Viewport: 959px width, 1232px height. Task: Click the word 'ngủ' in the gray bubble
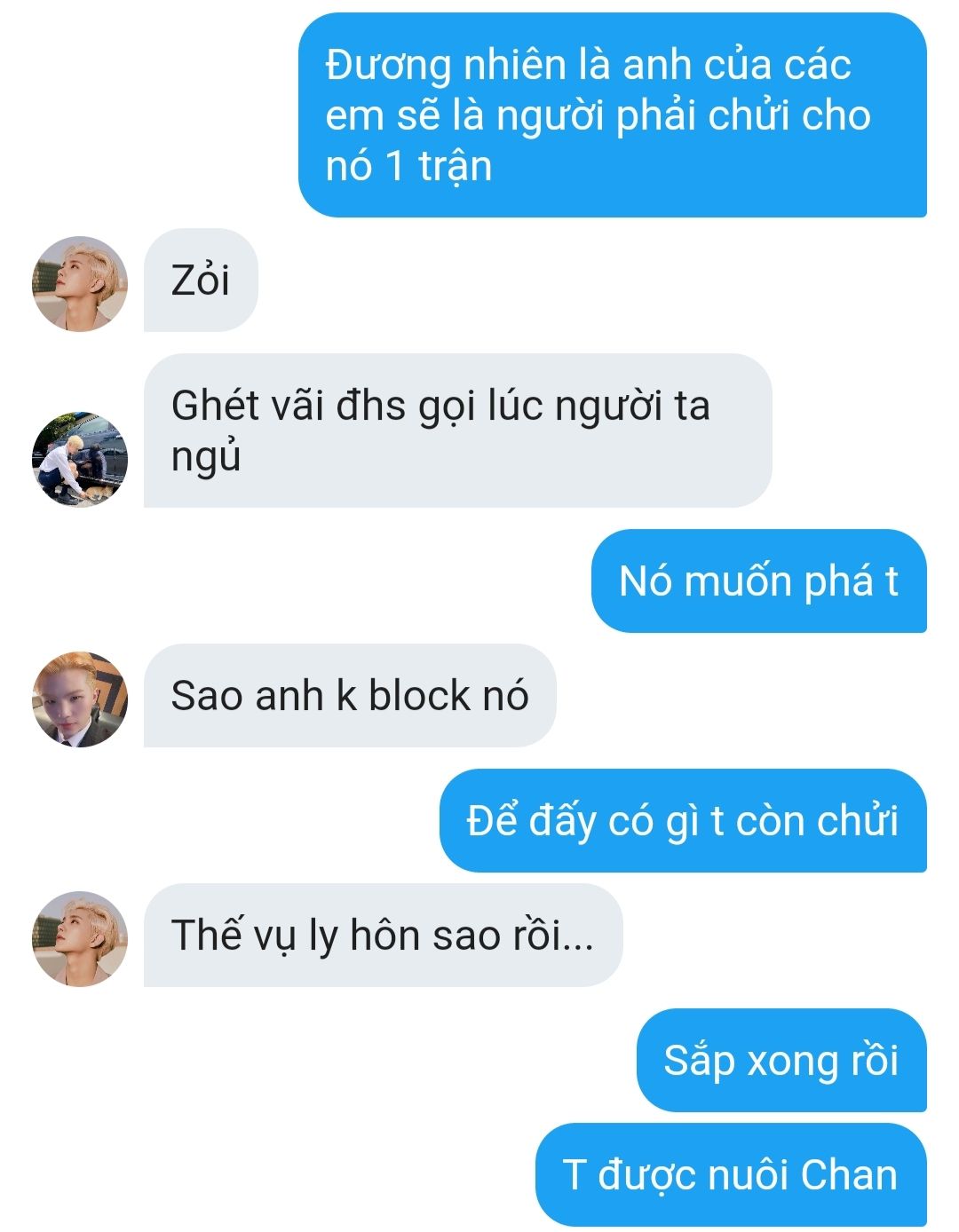pyautogui.click(x=206, y=458)
